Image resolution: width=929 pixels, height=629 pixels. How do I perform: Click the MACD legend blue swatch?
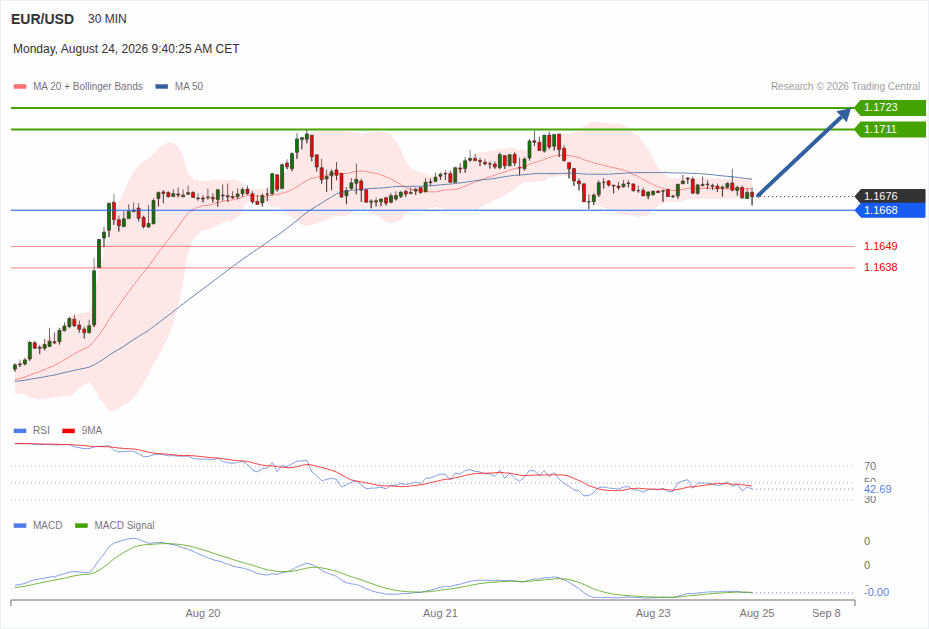point(20,525)
